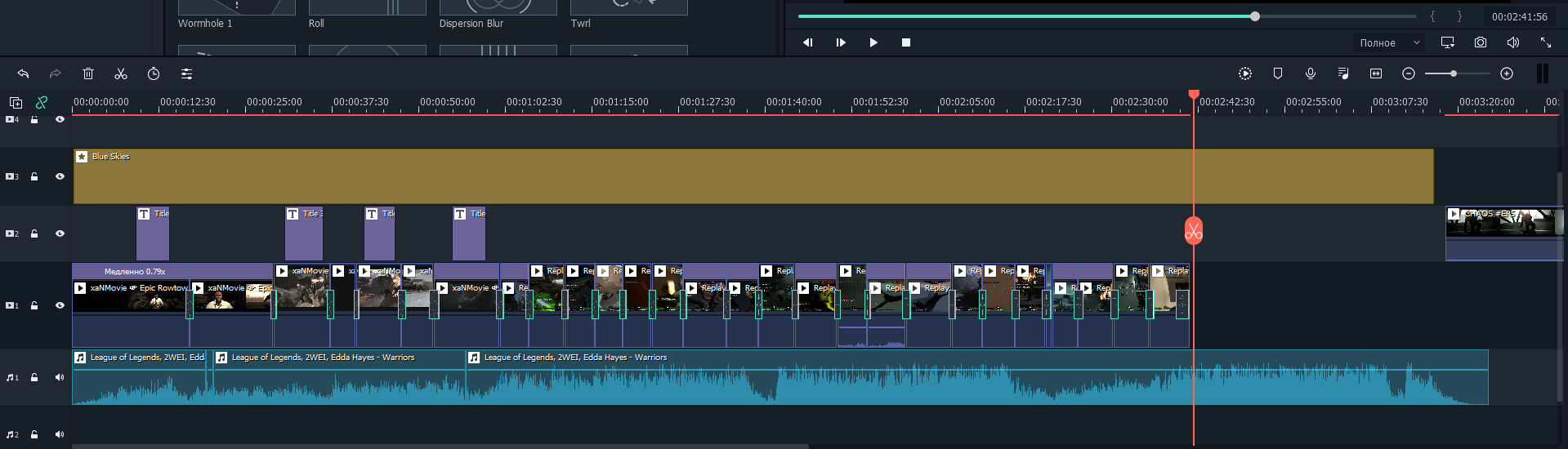Click the add track manager icon
This screenshot has height=449, width=1568.
coord(16,102)
